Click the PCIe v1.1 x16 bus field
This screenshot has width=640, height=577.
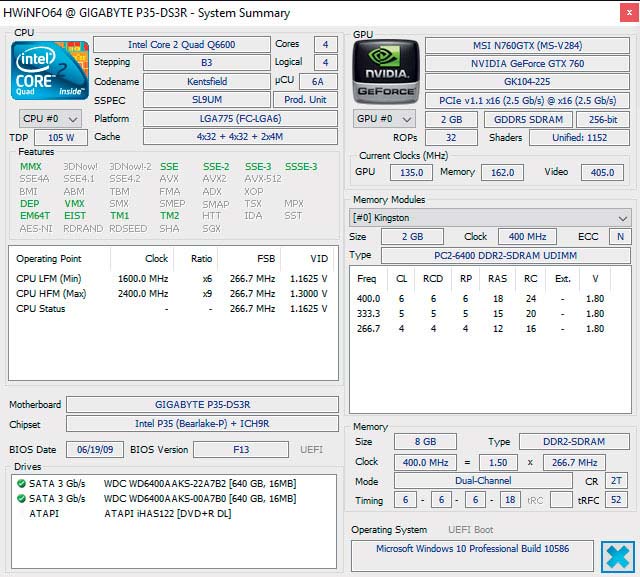click(527, 100)
